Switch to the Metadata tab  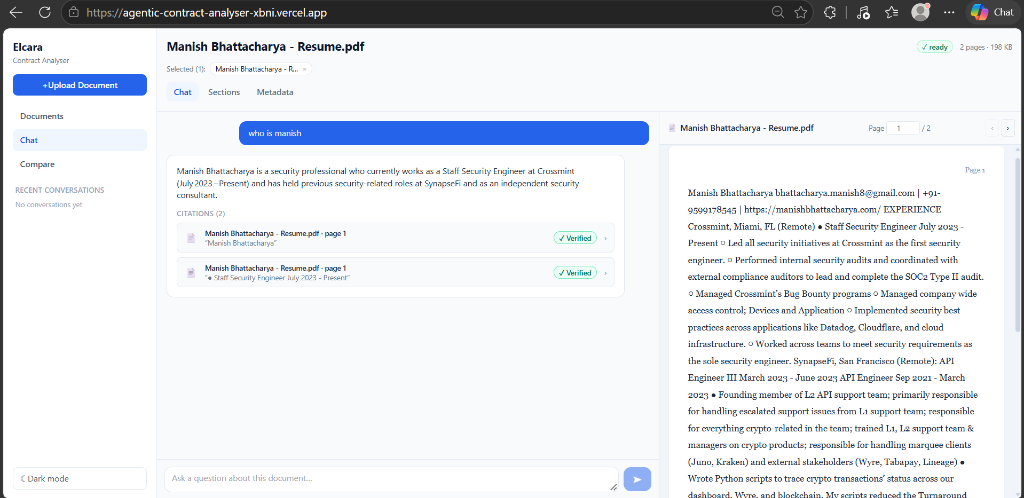point(275,92)
